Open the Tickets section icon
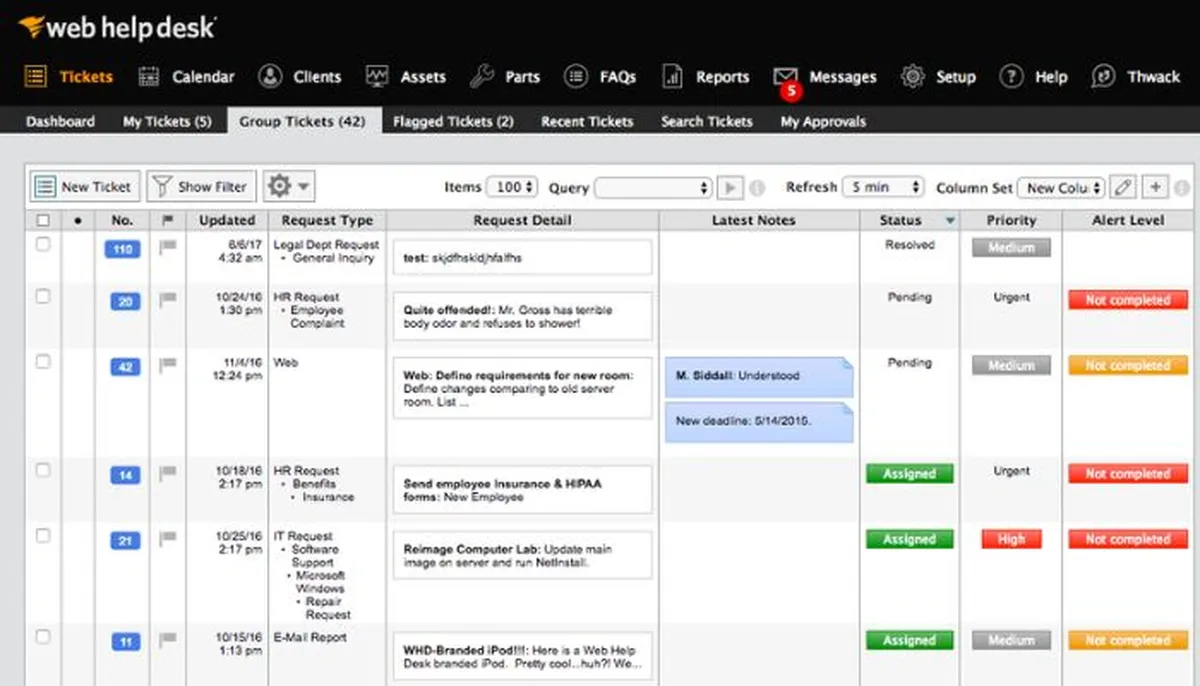 [x=36, y=76]
